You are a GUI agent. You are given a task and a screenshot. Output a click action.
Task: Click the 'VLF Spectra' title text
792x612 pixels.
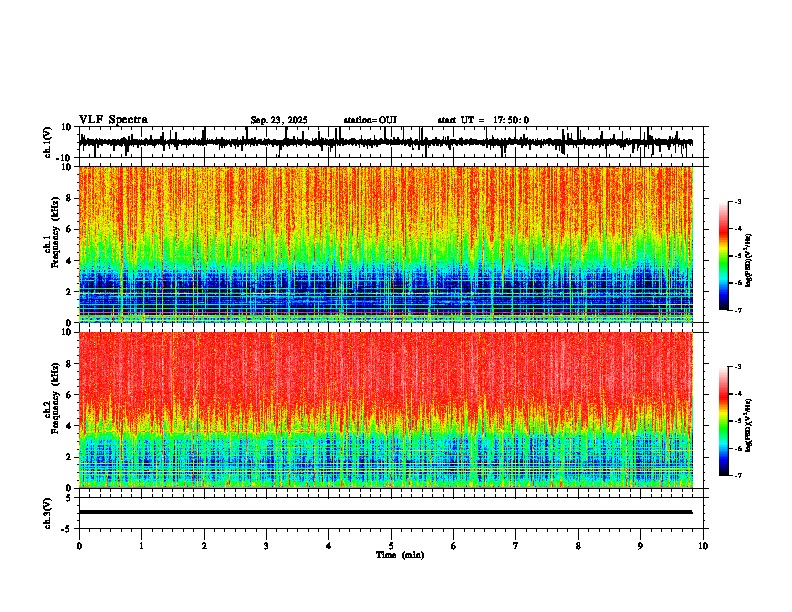pyautogui.click(x=113, y=120)
